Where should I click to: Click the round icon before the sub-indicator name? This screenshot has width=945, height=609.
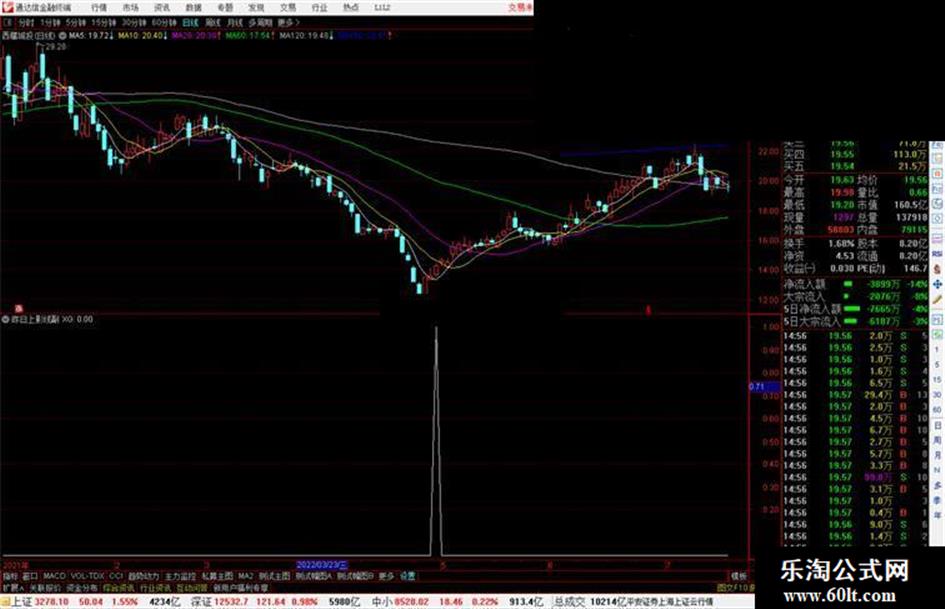coord(6,319)
